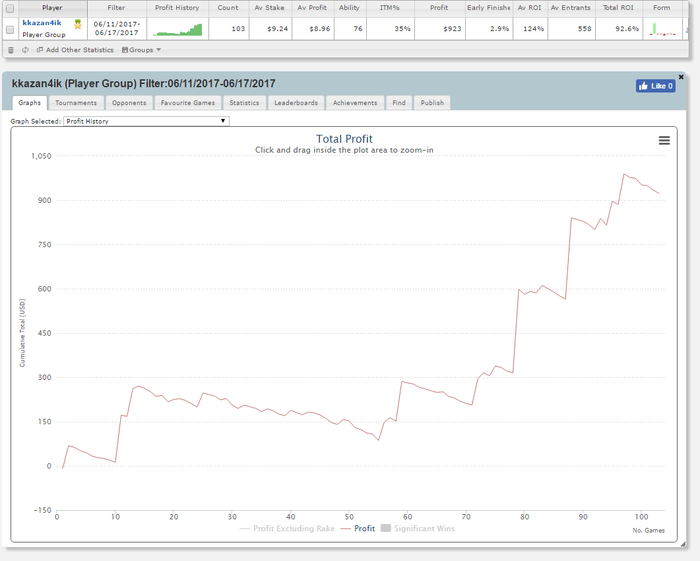Click the Total Profit chart title
The image size is (700, 561).
(344, 139)
